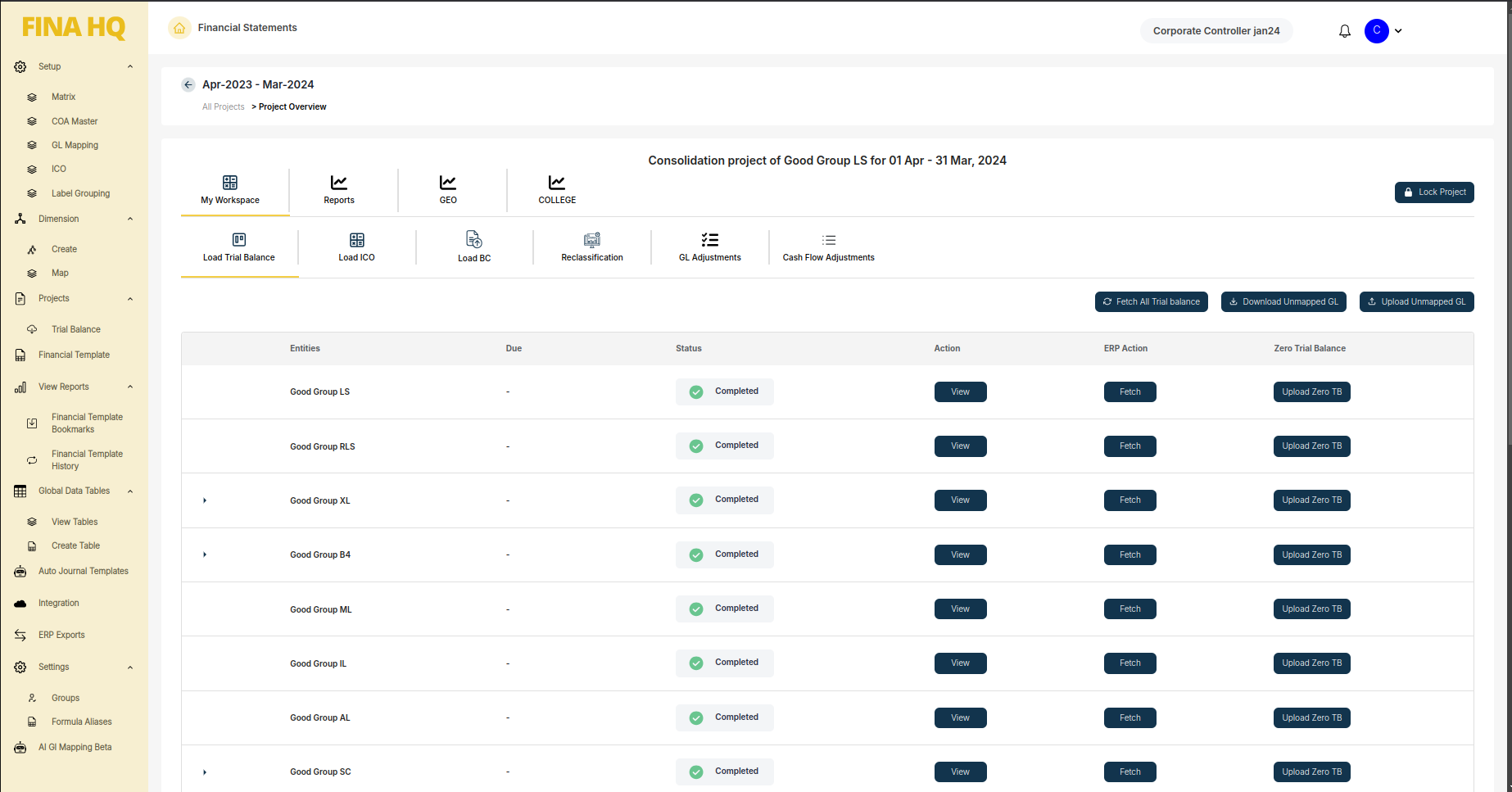Click the Lock Project button

[x=1434, y=192]
